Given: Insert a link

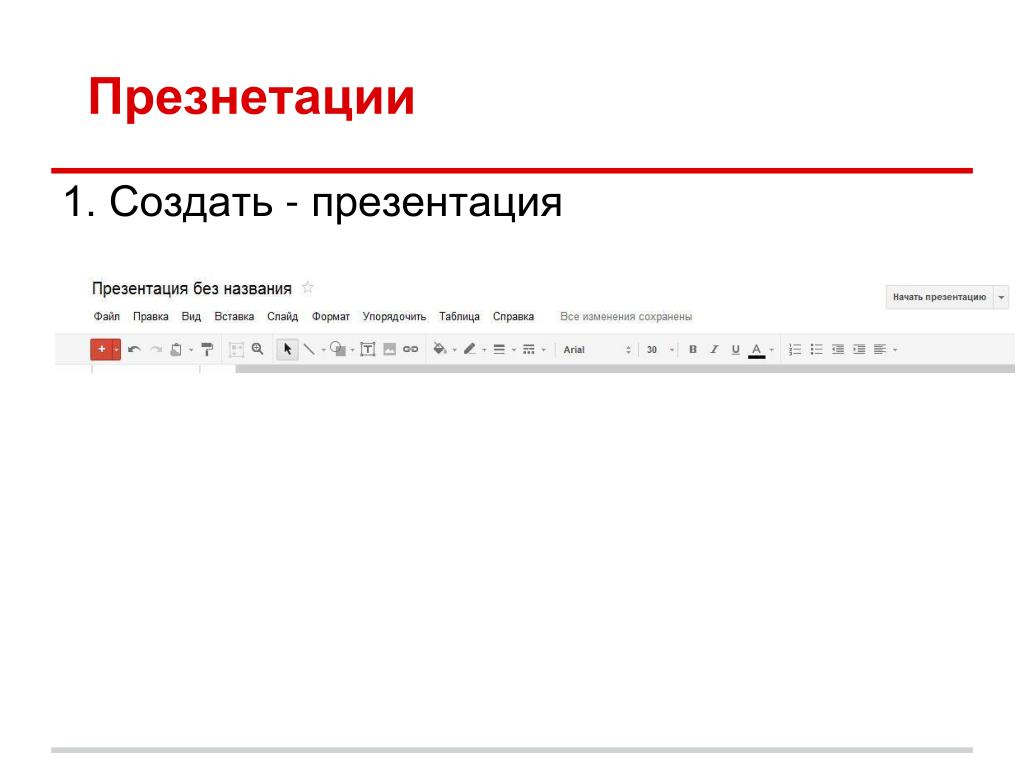Looking at the screenshot, I should 410,349.
